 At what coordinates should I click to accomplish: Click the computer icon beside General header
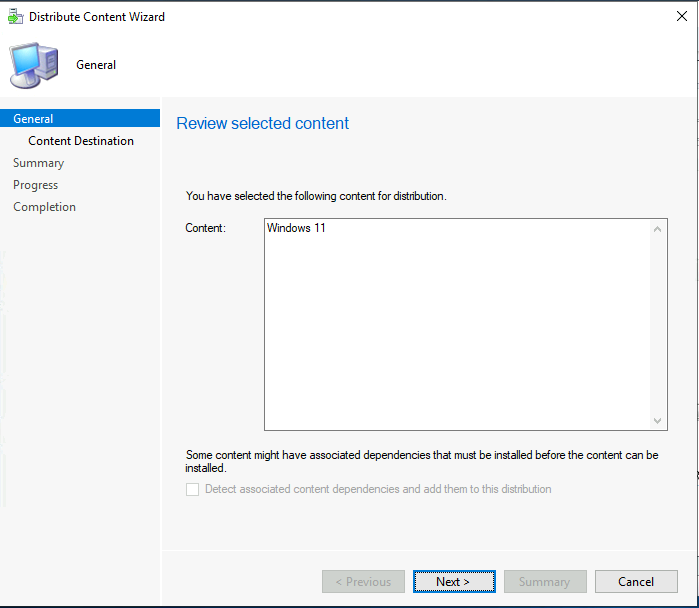pos(34,65)
